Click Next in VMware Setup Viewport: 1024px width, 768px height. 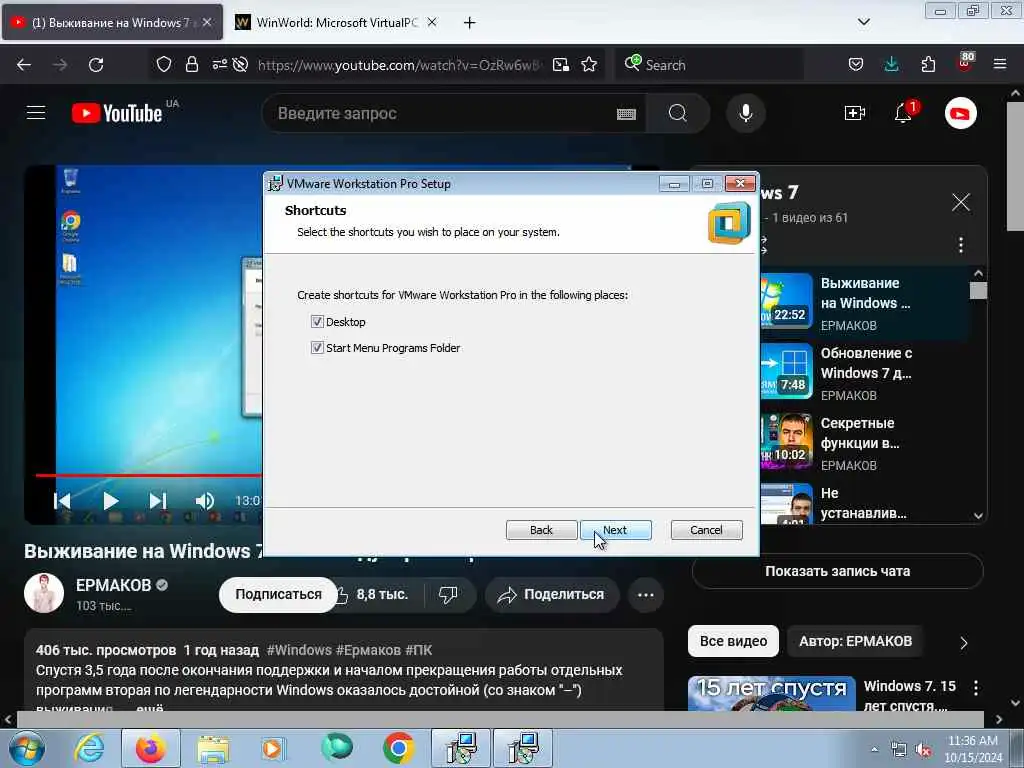[615, 530]
